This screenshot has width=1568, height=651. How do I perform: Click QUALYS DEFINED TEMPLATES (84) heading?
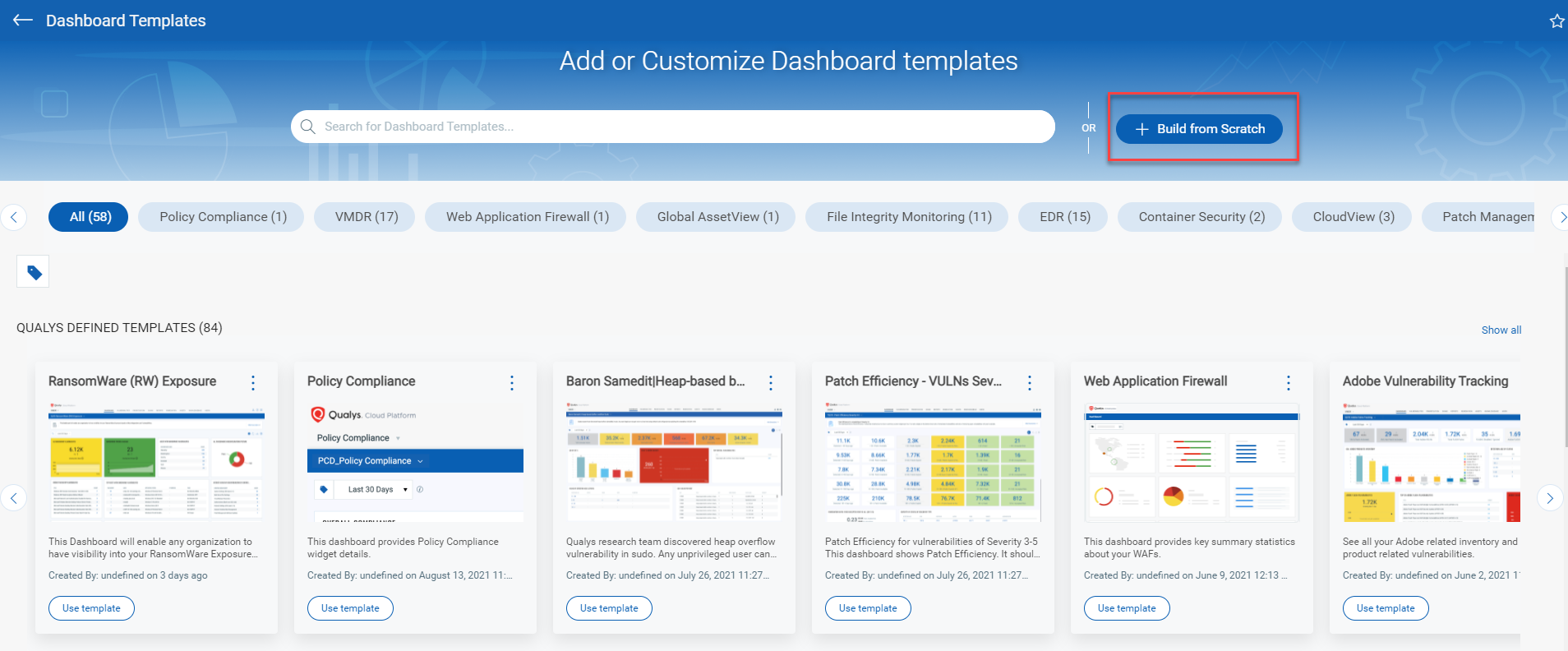[119, 327]
